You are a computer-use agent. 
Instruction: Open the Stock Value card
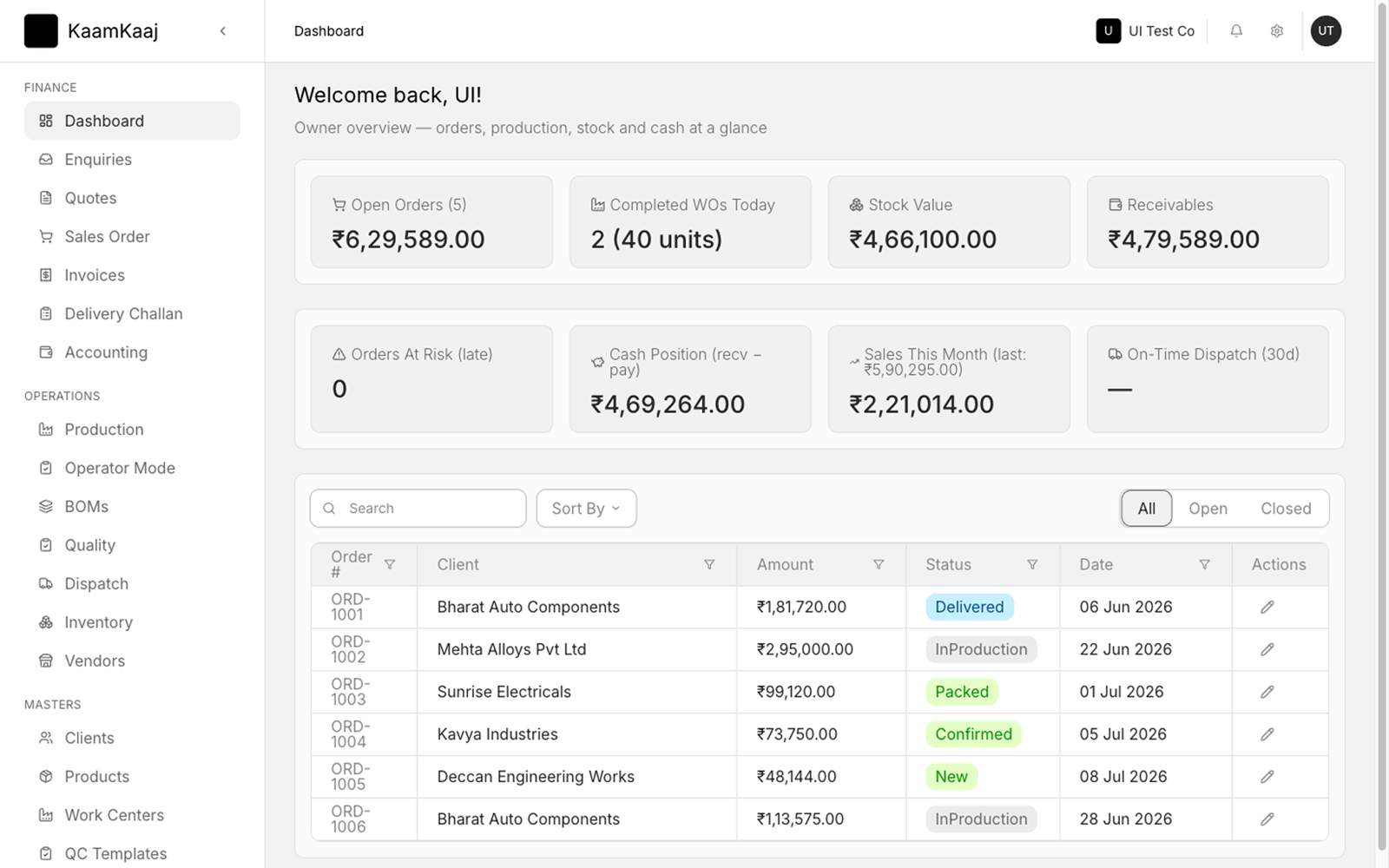(x=949, y=222)
